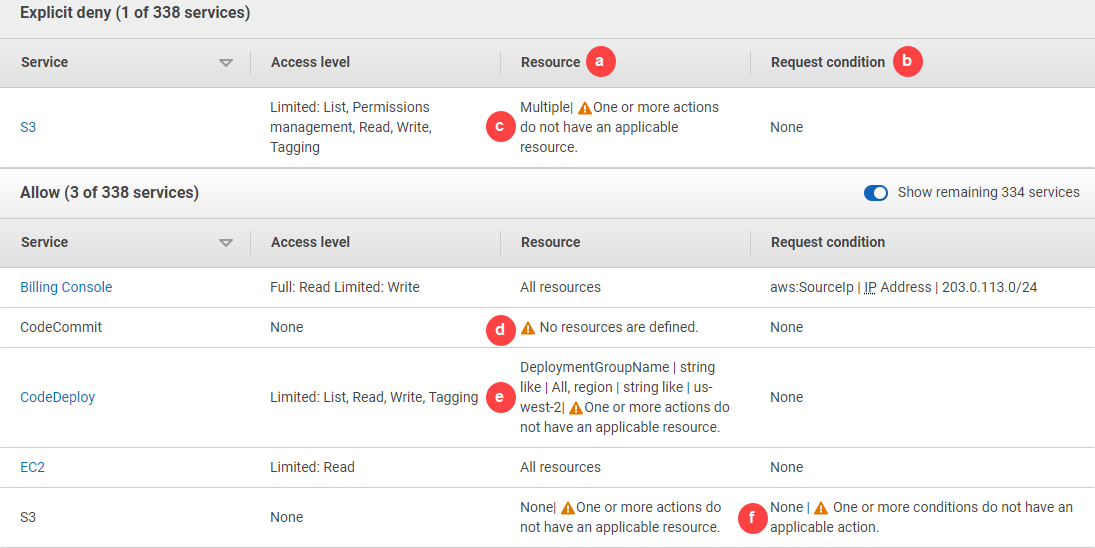Click the red callout marker labeled f
This screenshot has height=548, width=1095.
(x=751, y=518)
